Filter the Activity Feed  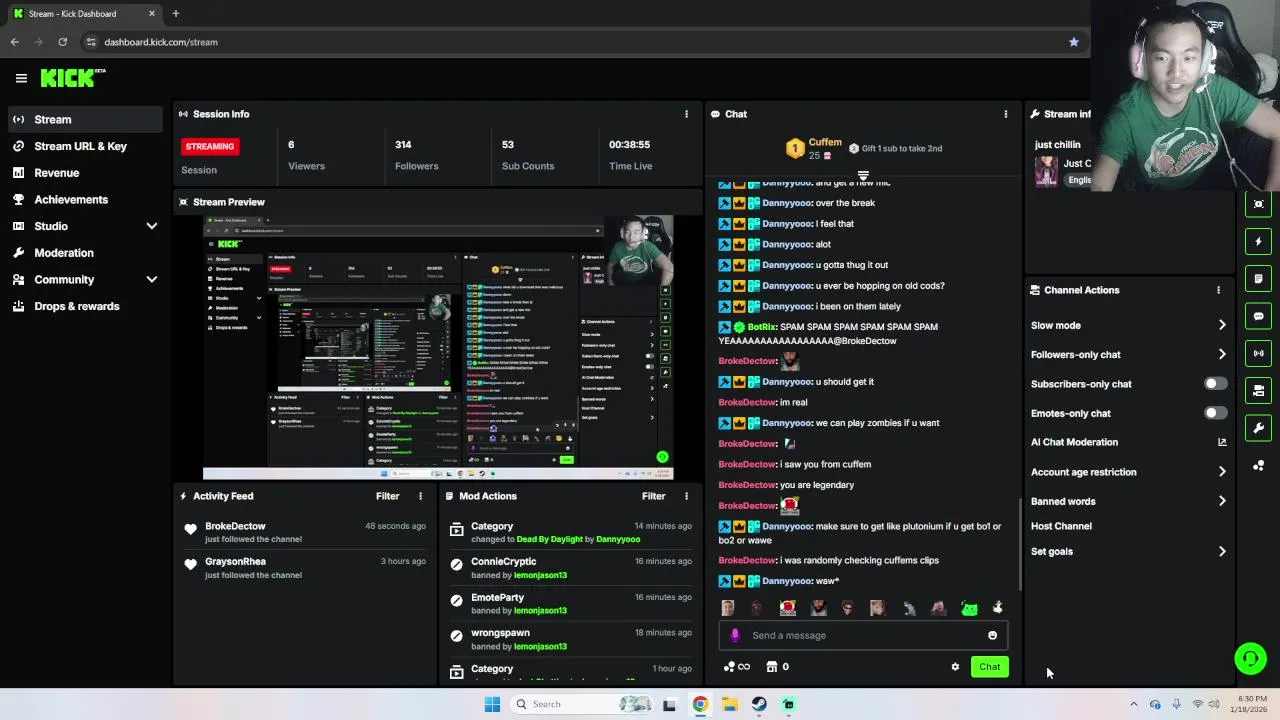pyautogui.click(x=387, y=496)
